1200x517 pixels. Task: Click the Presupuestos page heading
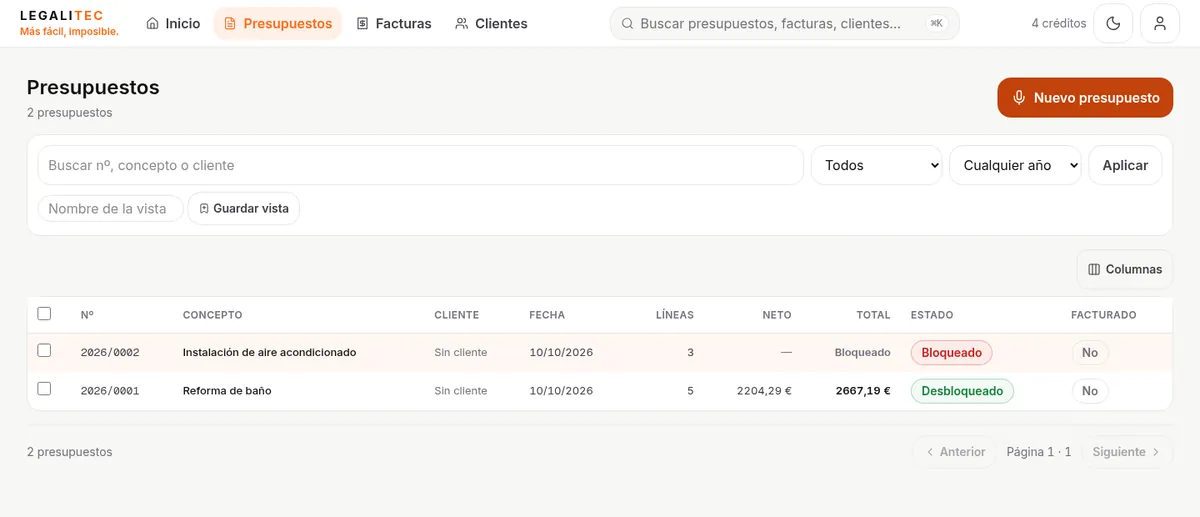93,87
